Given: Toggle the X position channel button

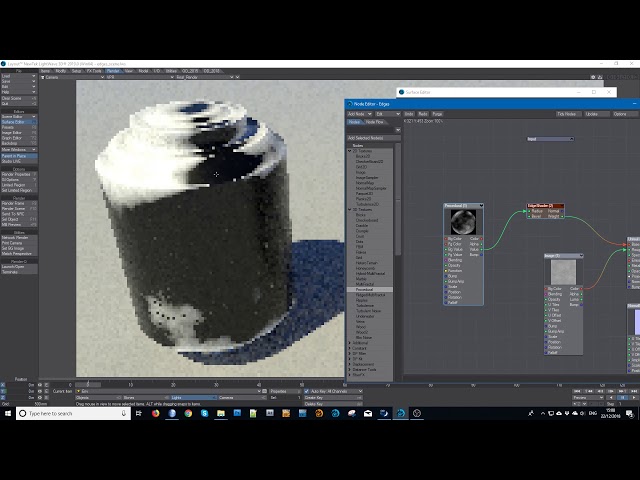Looking at the screenshot, I should click(3, 385).
